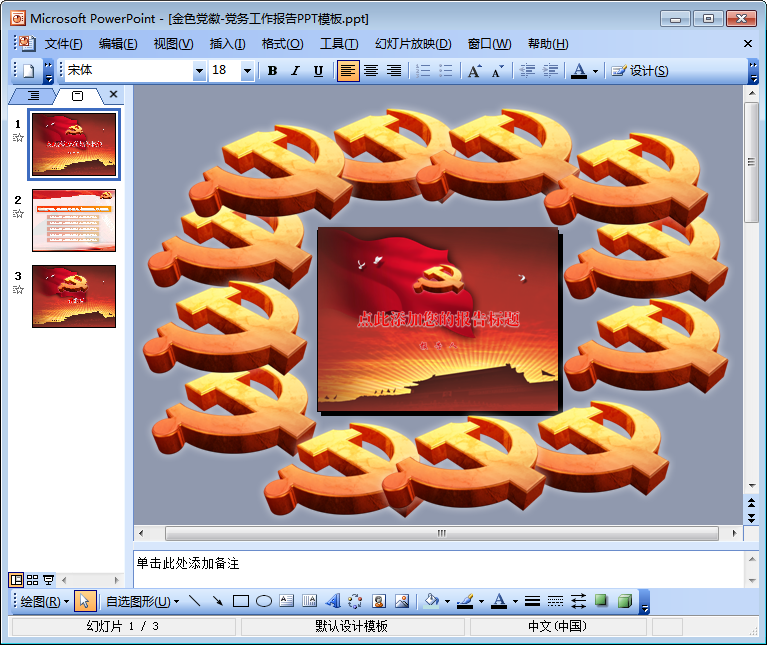Toggle bulleted list
This screenshot has width=767, height=645.
click(x=446, y=71)
